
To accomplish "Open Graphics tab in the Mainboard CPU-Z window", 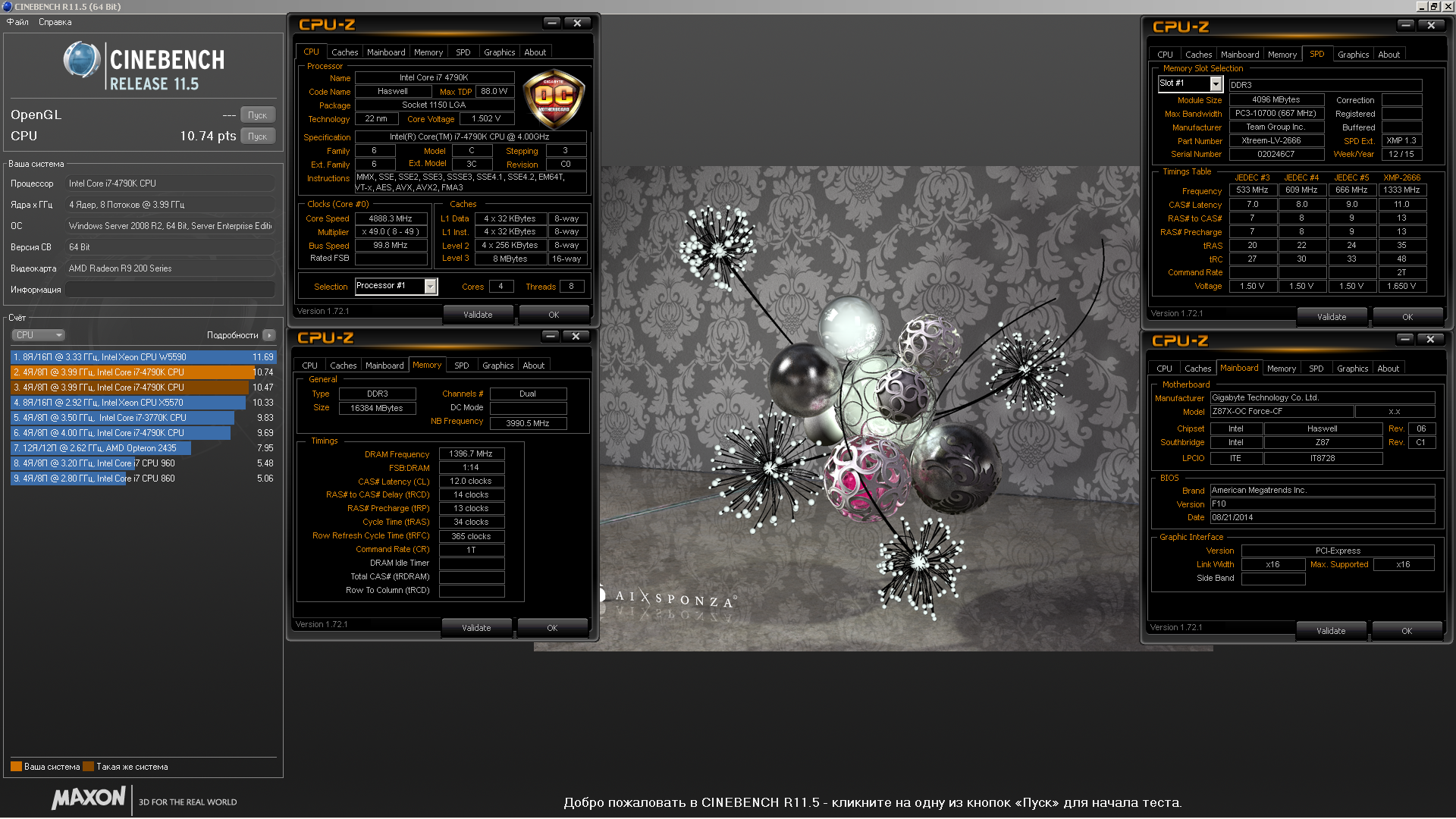I will (1352, 369).
